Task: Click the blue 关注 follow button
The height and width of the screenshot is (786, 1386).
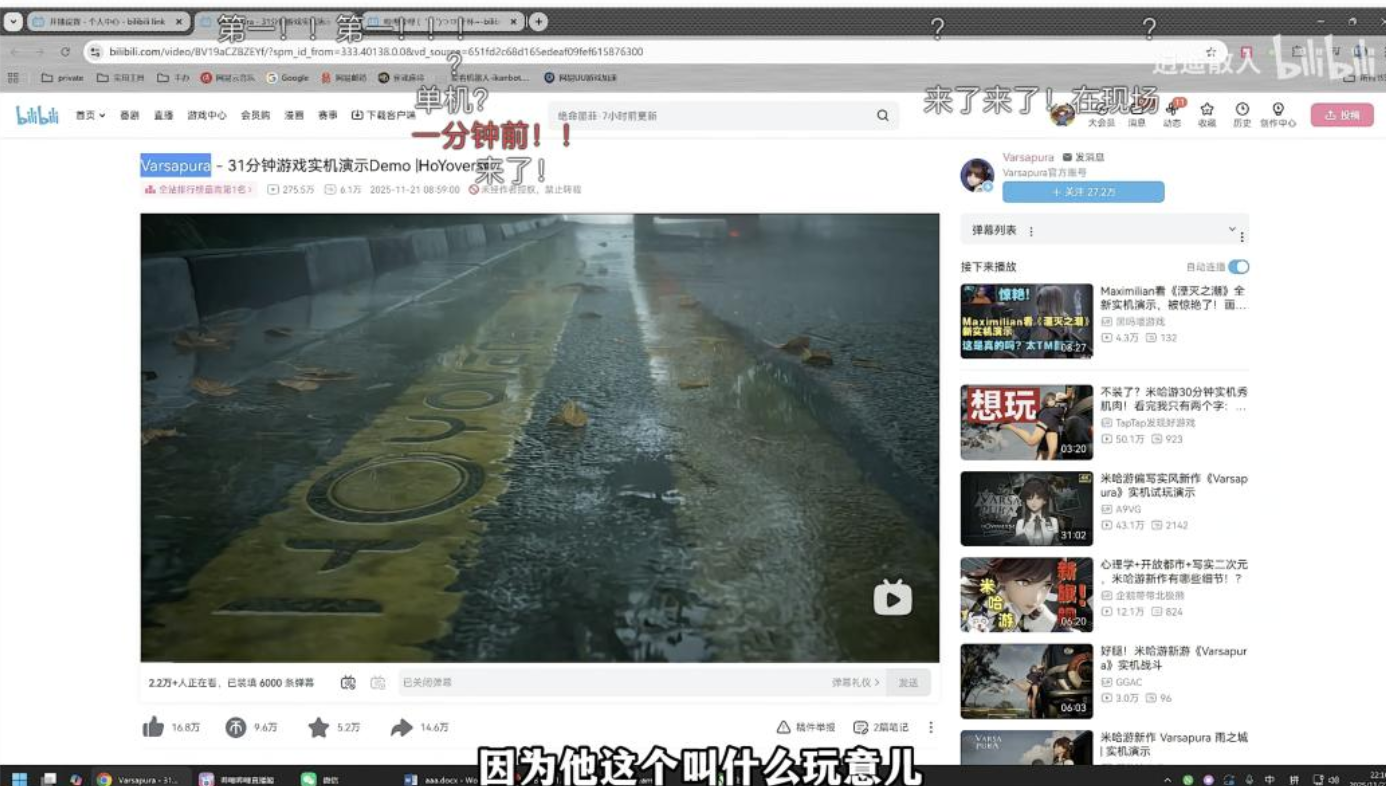Action: 1083,192
